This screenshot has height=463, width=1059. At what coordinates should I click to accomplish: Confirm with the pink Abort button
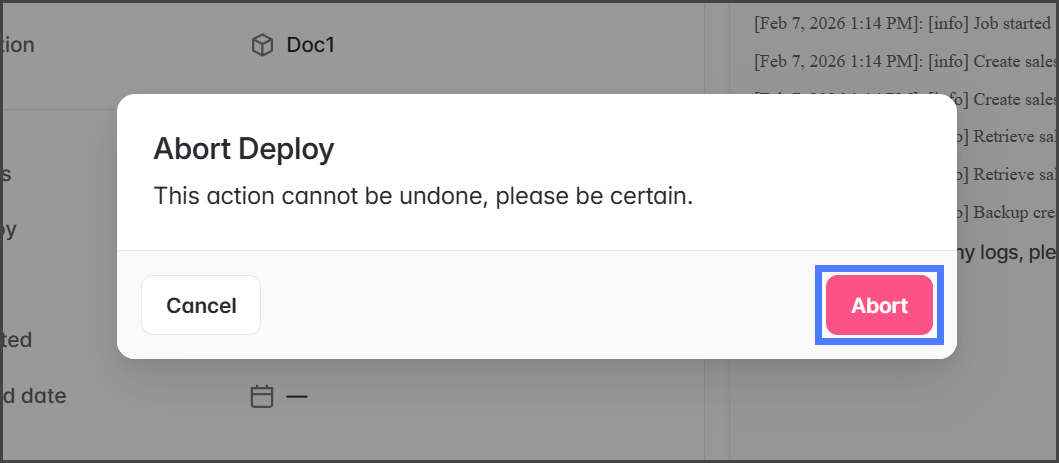point(879,306)
